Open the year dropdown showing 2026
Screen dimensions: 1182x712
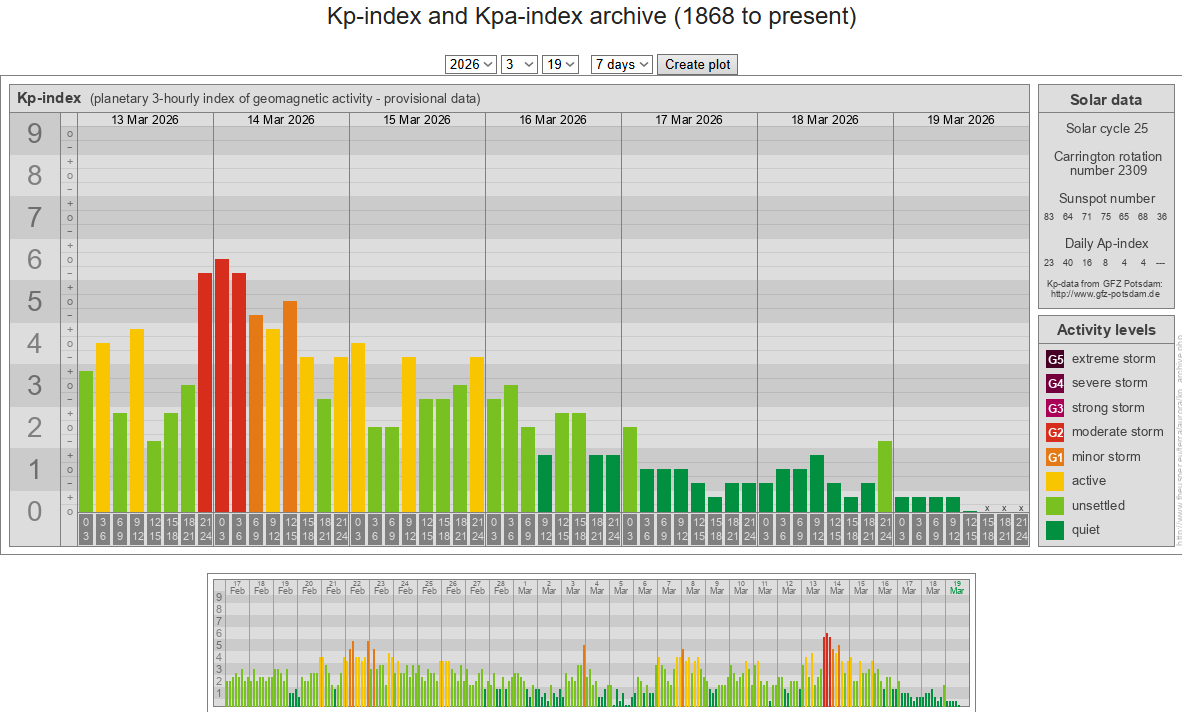pos(470,65)
